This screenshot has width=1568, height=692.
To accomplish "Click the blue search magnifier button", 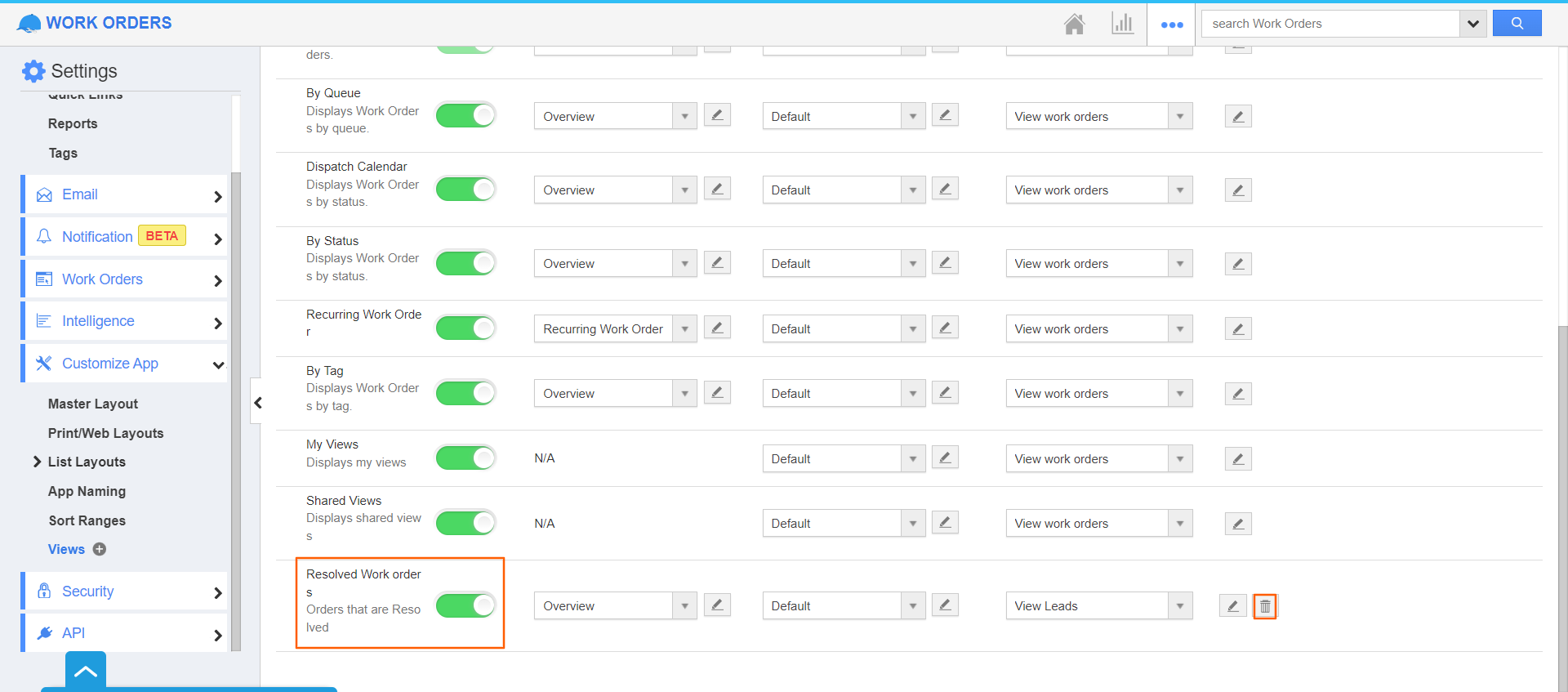I will coord(1517,24).
